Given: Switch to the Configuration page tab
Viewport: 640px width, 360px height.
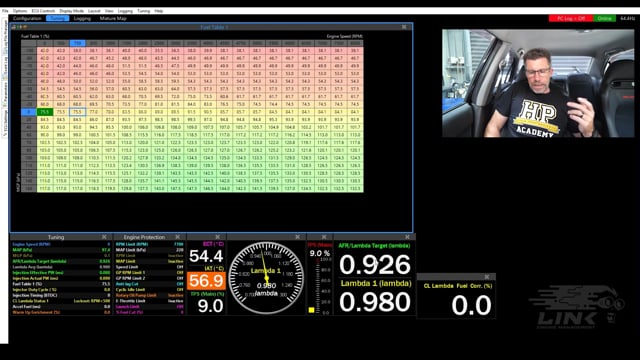Looking at the screenshot, I should tap(27, 18).
